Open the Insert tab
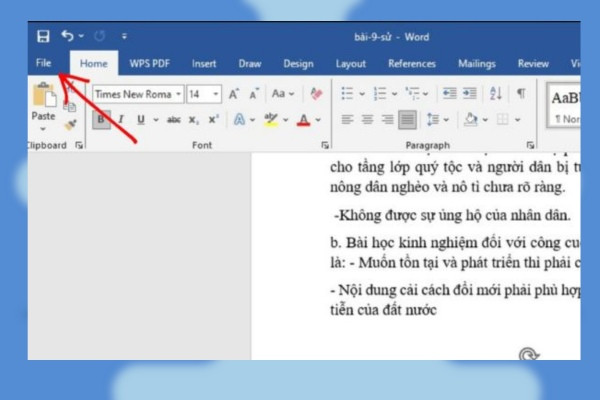600x400 pixels. (204, 64)
